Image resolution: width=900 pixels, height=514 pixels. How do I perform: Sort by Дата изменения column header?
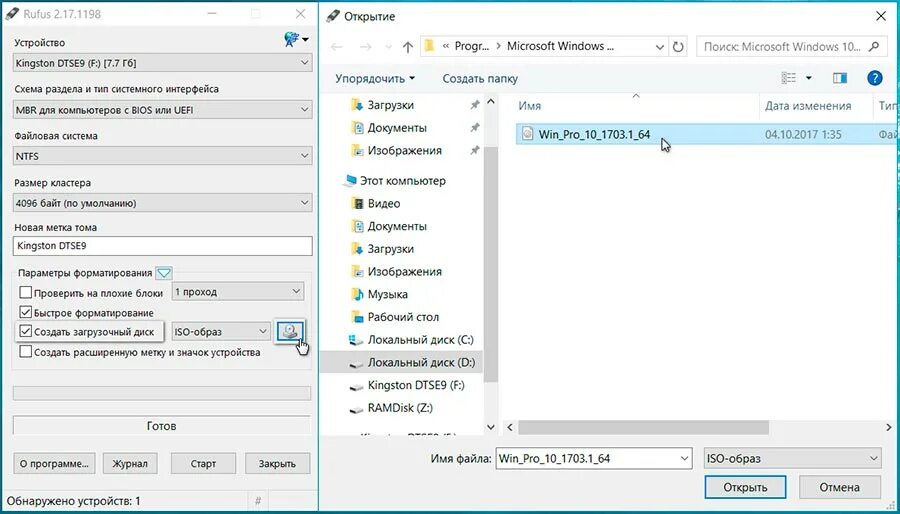(808, 106)
